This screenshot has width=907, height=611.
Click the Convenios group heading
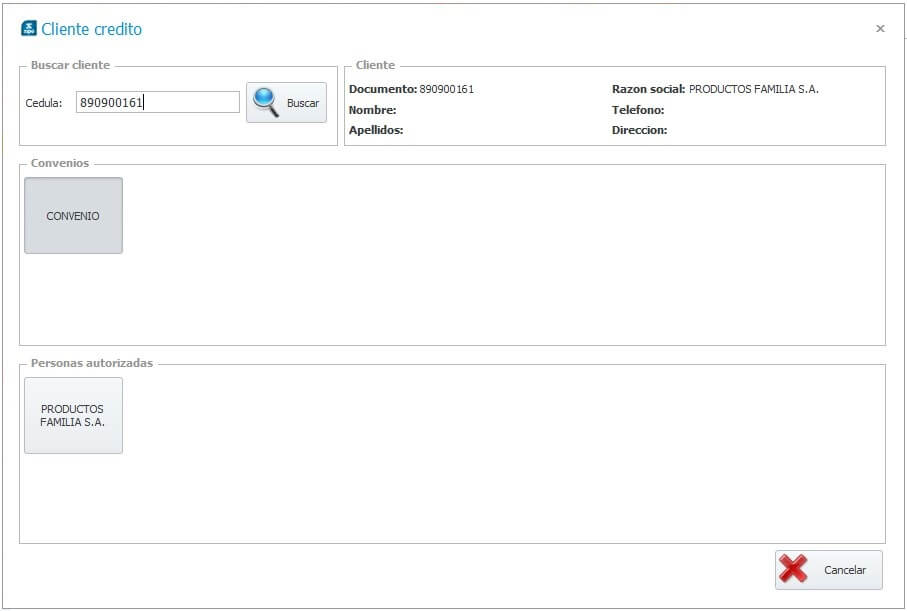coord(60,163)
